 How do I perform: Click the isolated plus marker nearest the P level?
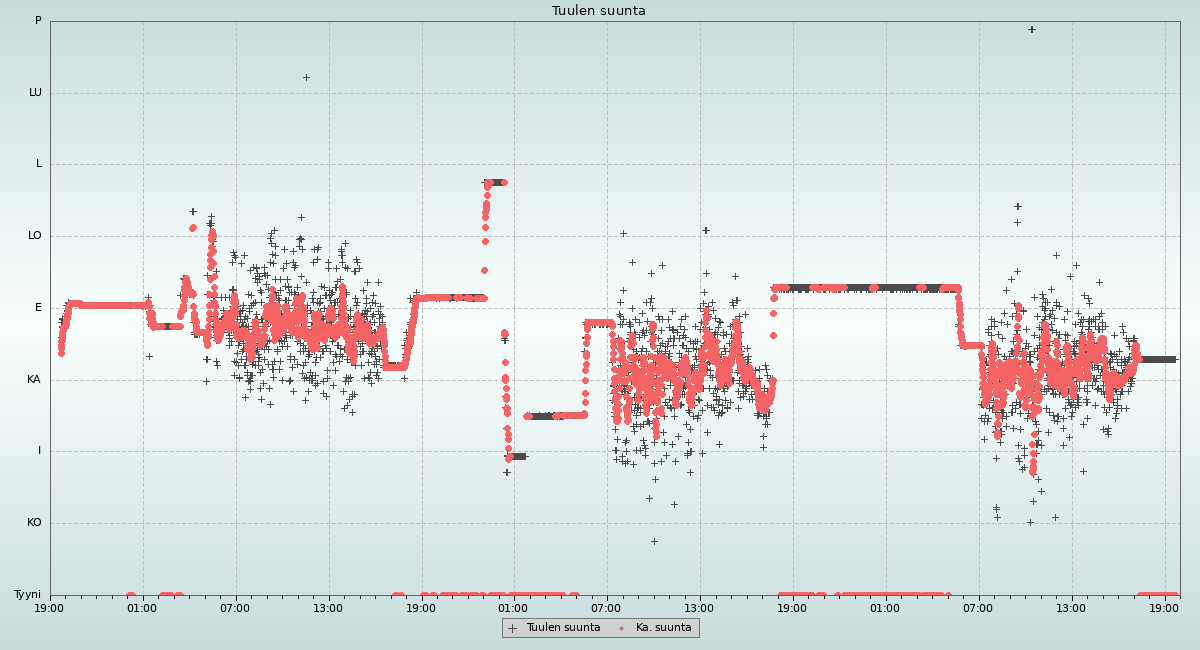(x=1031, y=30)
